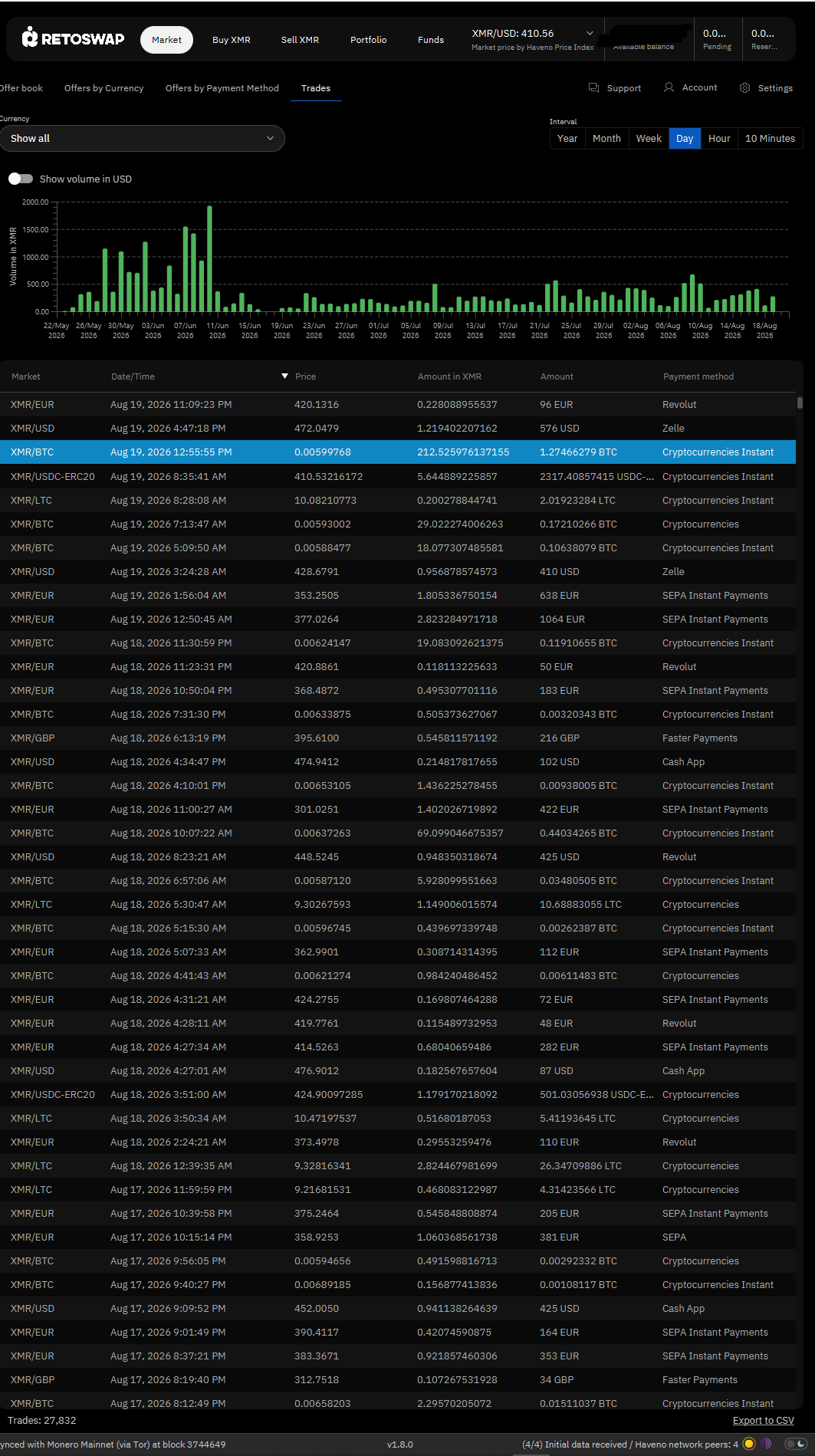
Task: Select trade row Aug 19, 2026 3:24:28 AM
Action: (x=398, y=571)
